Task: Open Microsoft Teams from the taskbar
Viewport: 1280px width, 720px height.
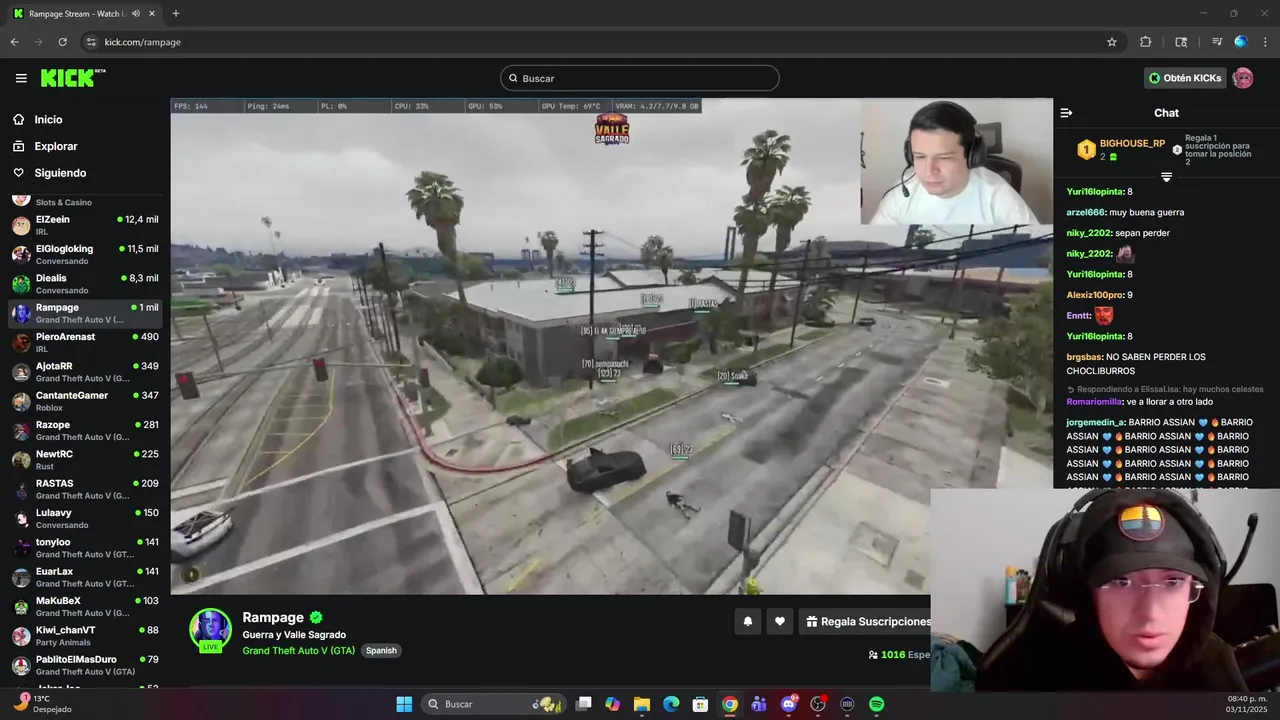Action: [x=759, y=704]
